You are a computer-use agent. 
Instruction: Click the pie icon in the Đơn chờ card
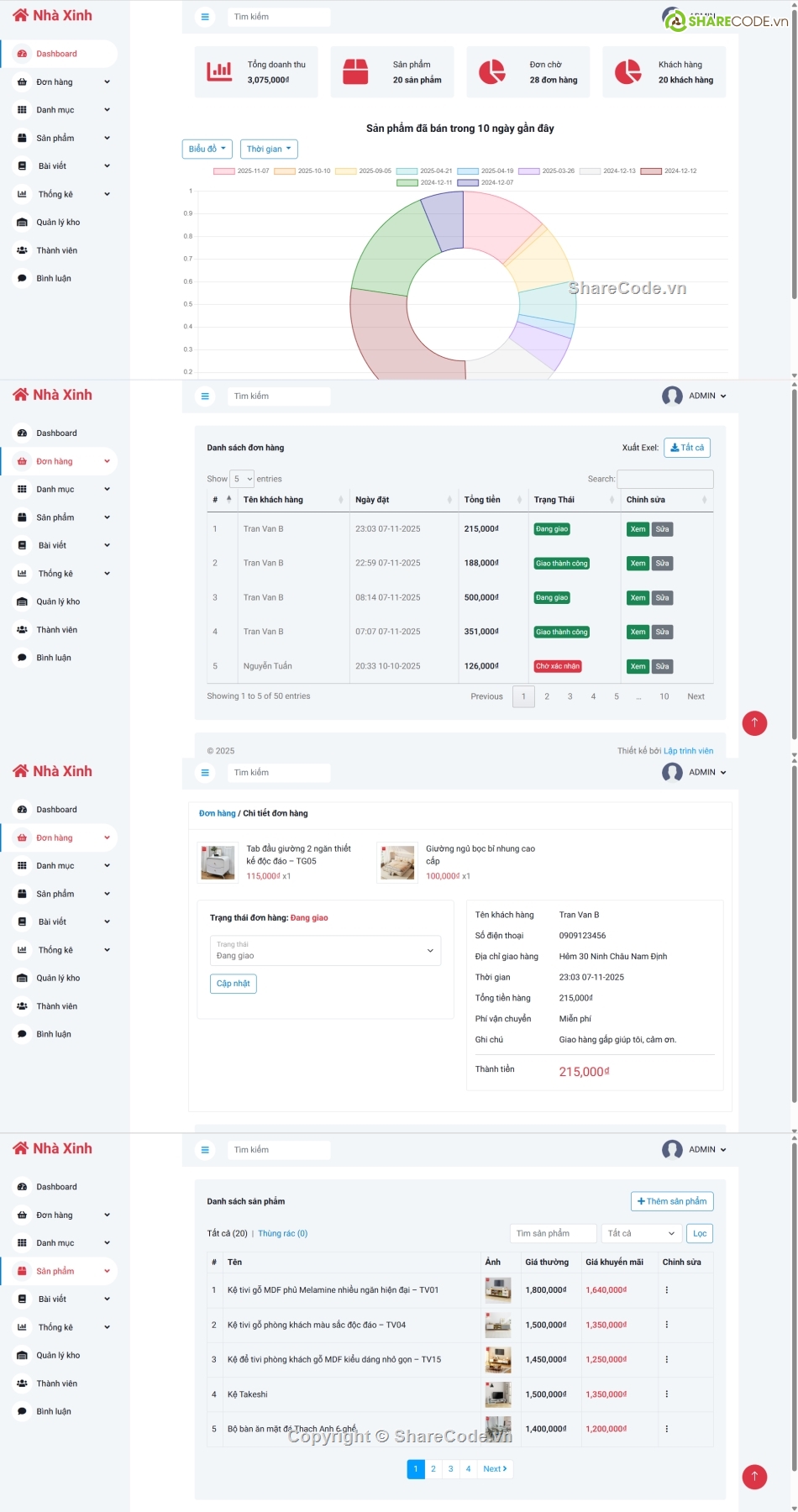(491, 71)
